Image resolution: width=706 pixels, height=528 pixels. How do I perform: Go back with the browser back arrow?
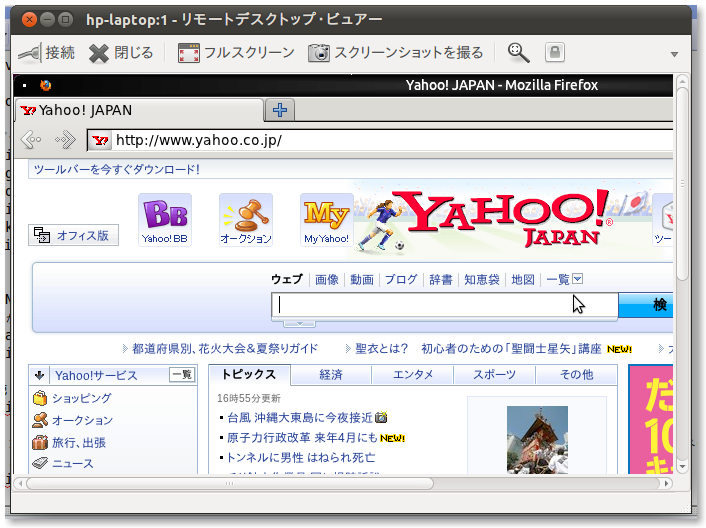point(31,140)
